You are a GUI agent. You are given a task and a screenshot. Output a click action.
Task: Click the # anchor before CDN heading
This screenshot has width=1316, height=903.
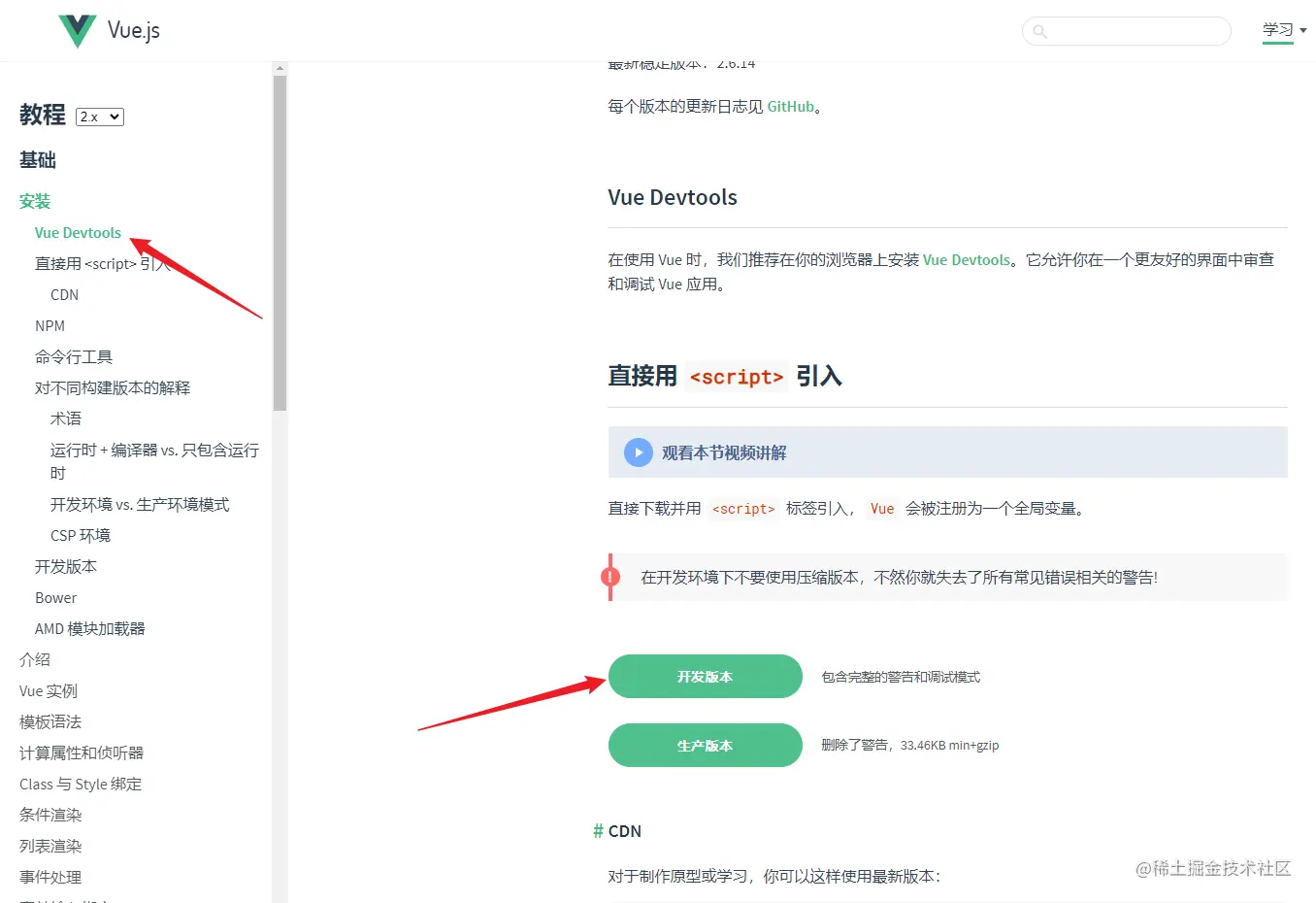click(x=598, y=831)
